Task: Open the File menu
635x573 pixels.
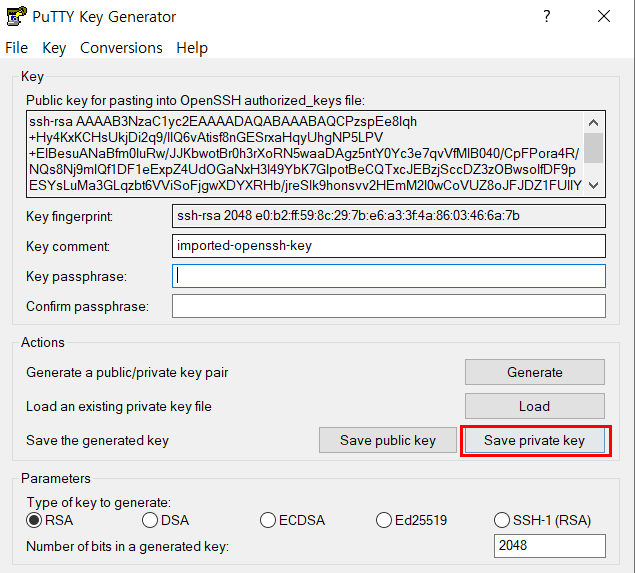Action: tap(17, 48)
